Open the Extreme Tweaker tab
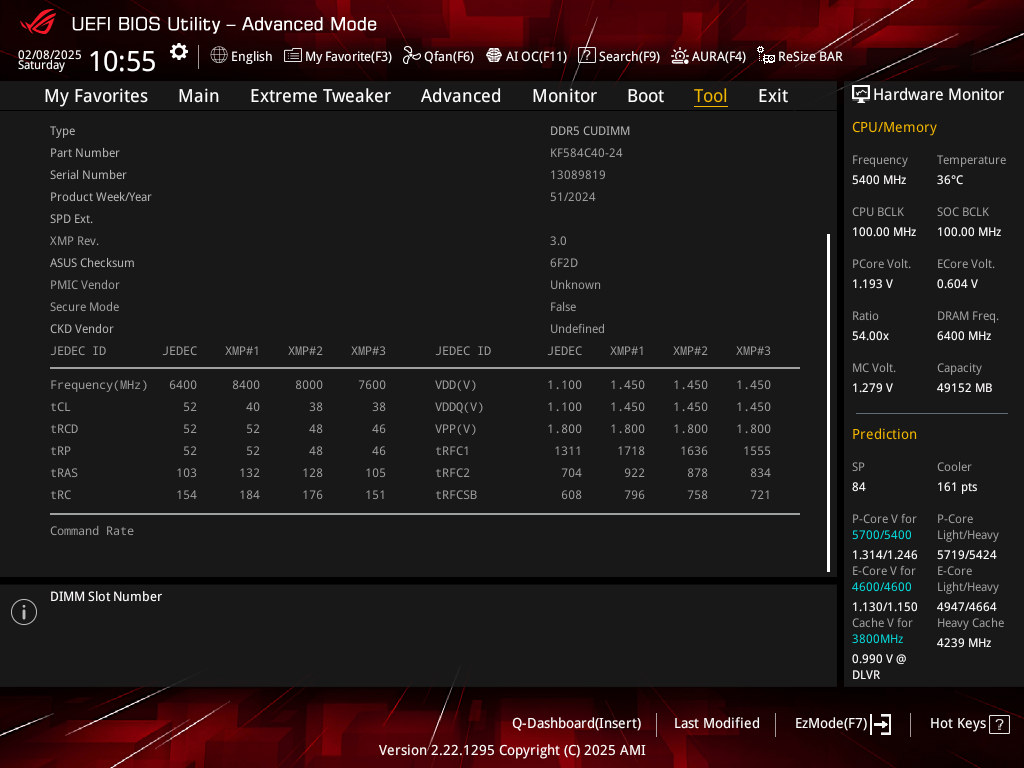 click(x=320, y=95)
